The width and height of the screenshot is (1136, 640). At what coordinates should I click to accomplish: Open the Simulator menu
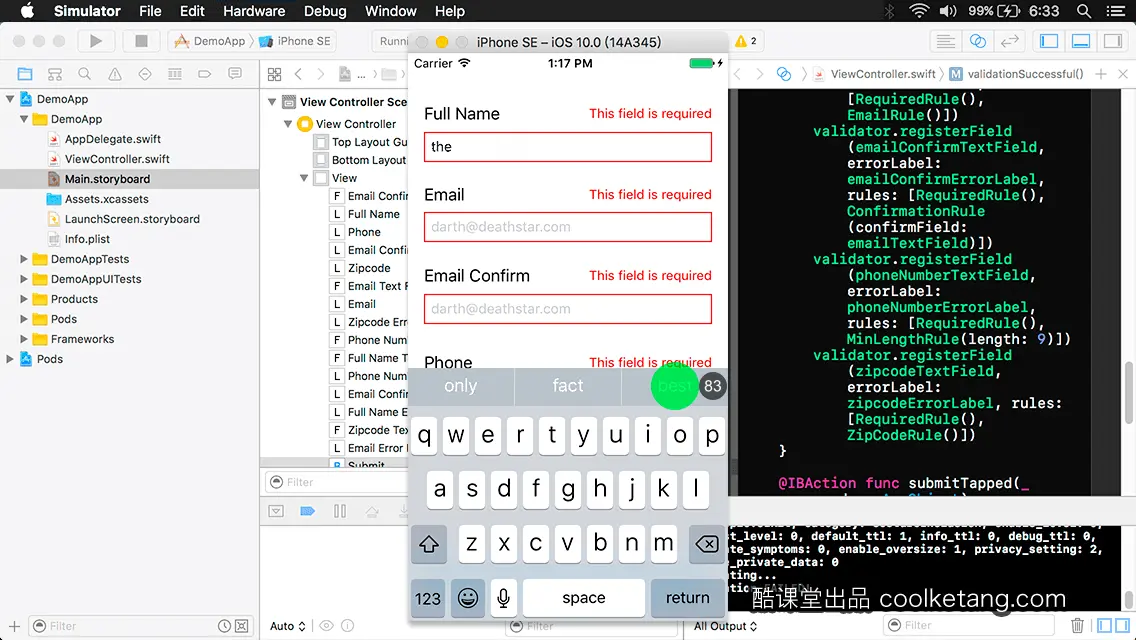pyautogui.click(x=87, y=11)
